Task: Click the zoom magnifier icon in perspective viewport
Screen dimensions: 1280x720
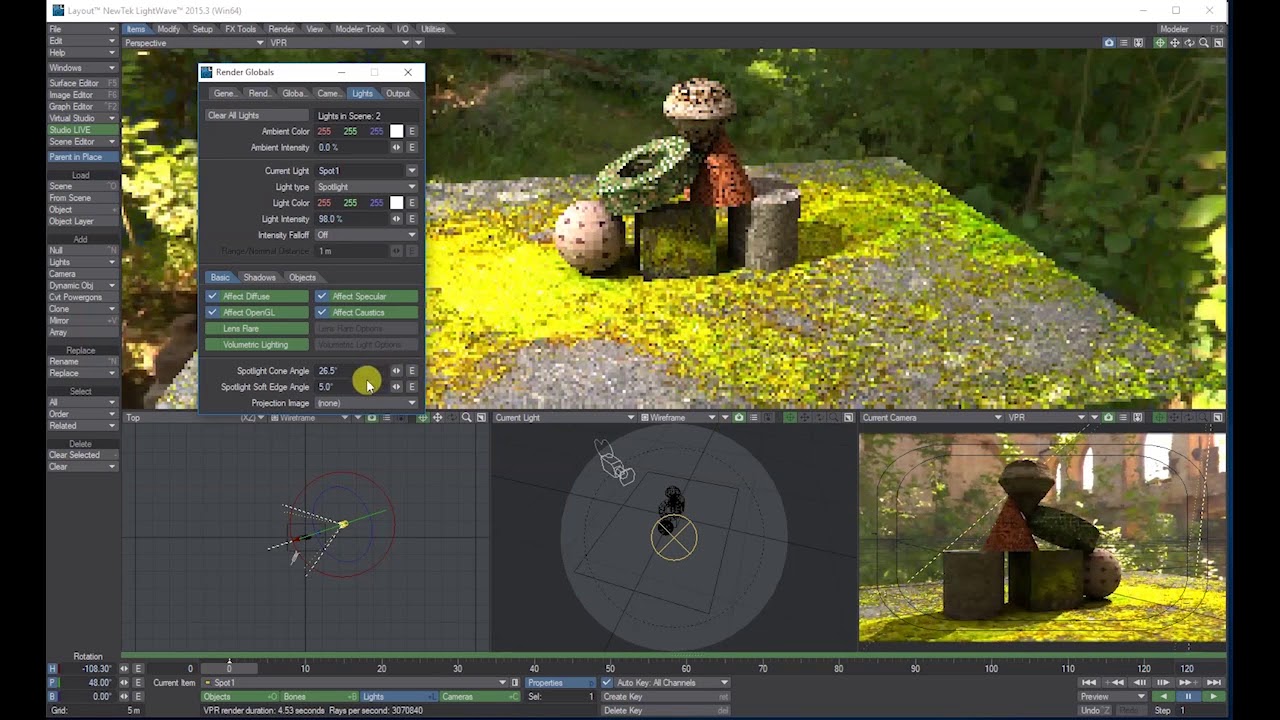Action: click(1204, 43)
